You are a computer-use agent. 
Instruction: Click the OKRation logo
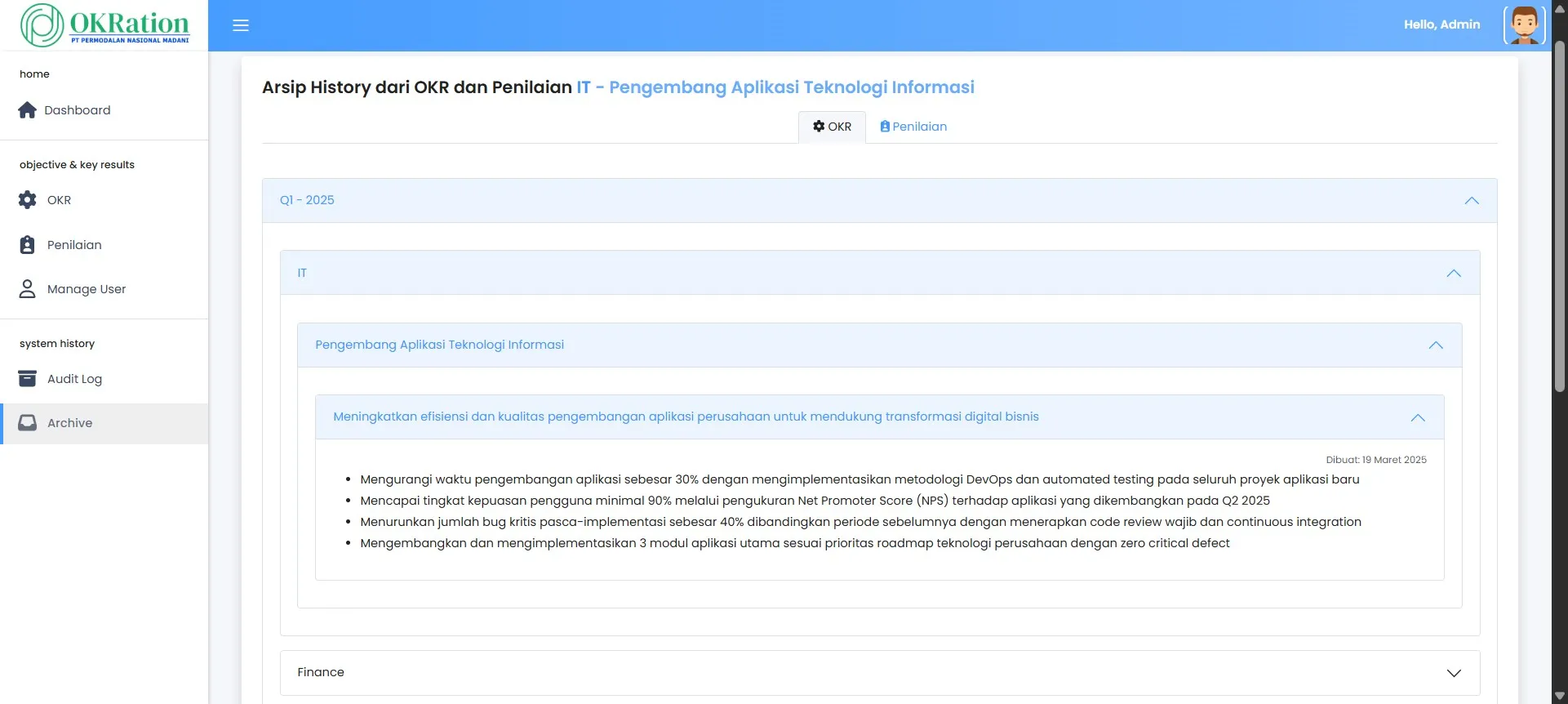pyautogui.click(x=104, y=25)
